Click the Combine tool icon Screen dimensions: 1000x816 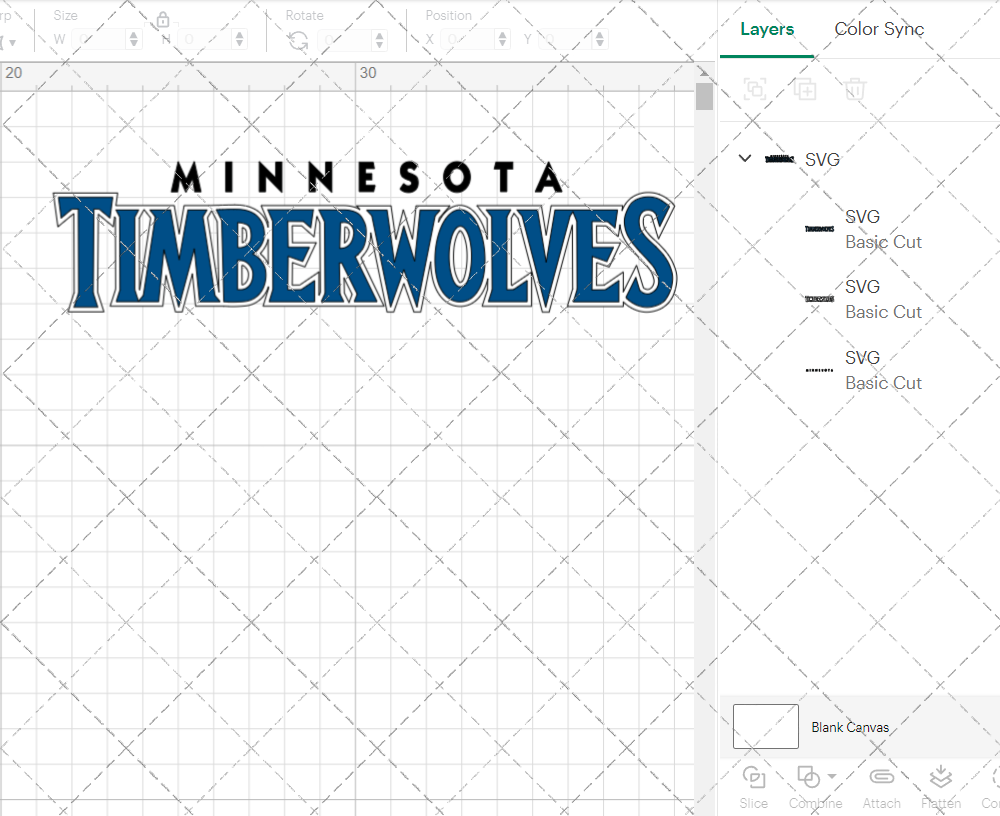[x=809, y=777]
